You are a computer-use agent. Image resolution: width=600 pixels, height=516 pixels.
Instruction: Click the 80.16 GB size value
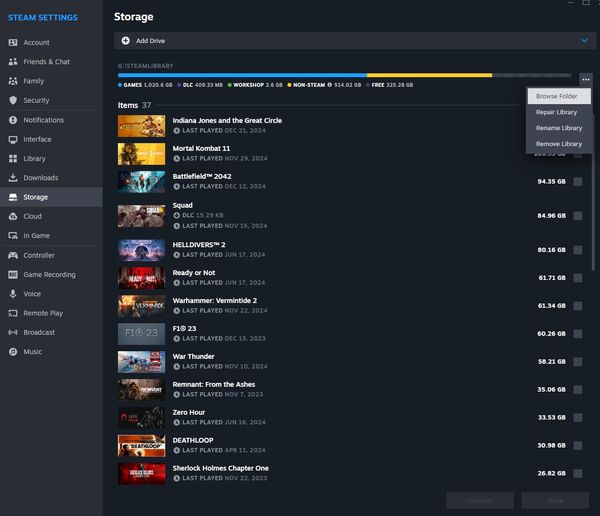pyautogui.click(x=551, y=250)
